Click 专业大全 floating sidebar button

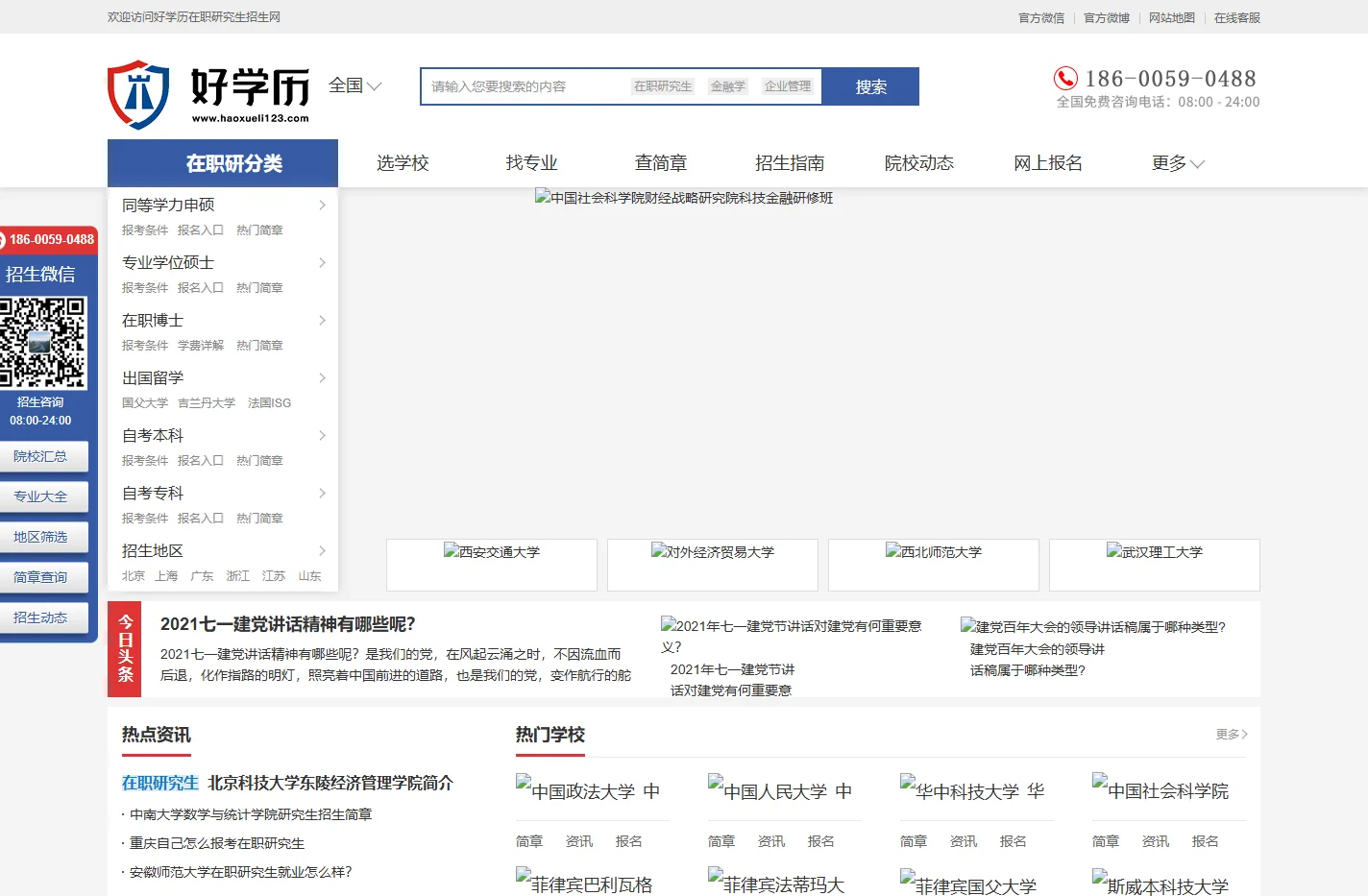pos(43,496)
